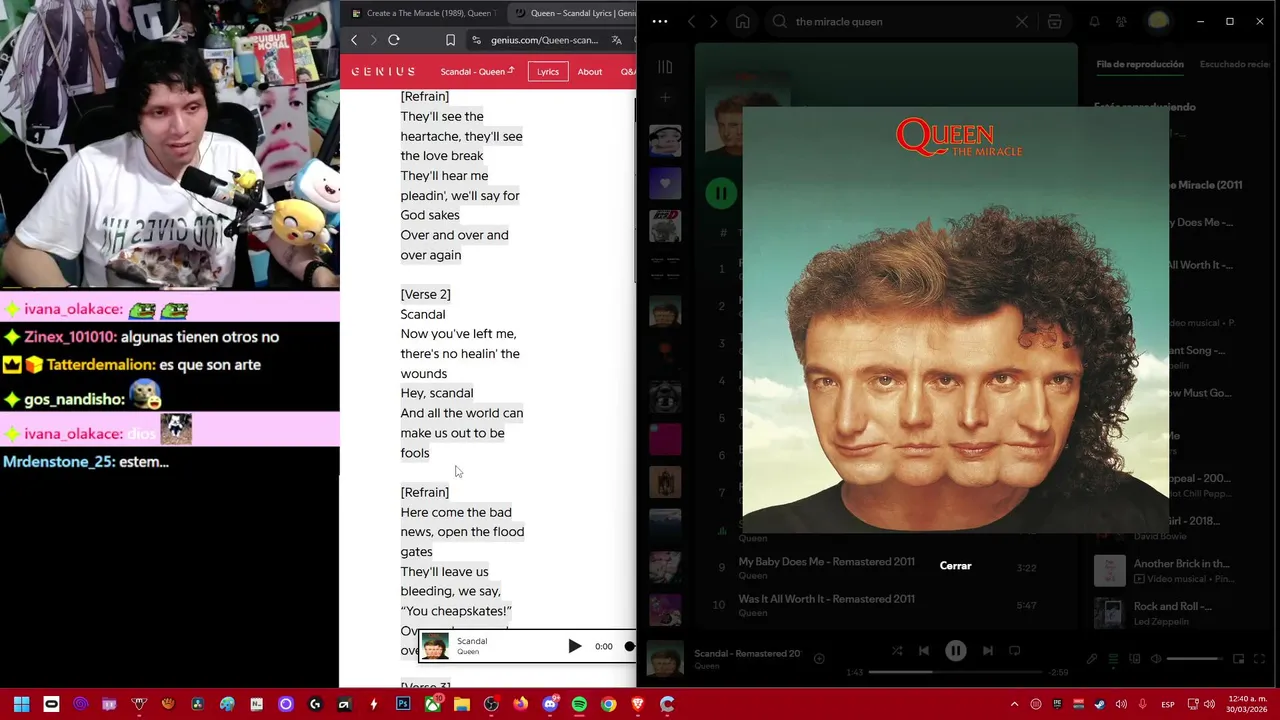This screenshot has height=720, width=1280.
Task: Clear the Spotify search text
Action: 1021,21
